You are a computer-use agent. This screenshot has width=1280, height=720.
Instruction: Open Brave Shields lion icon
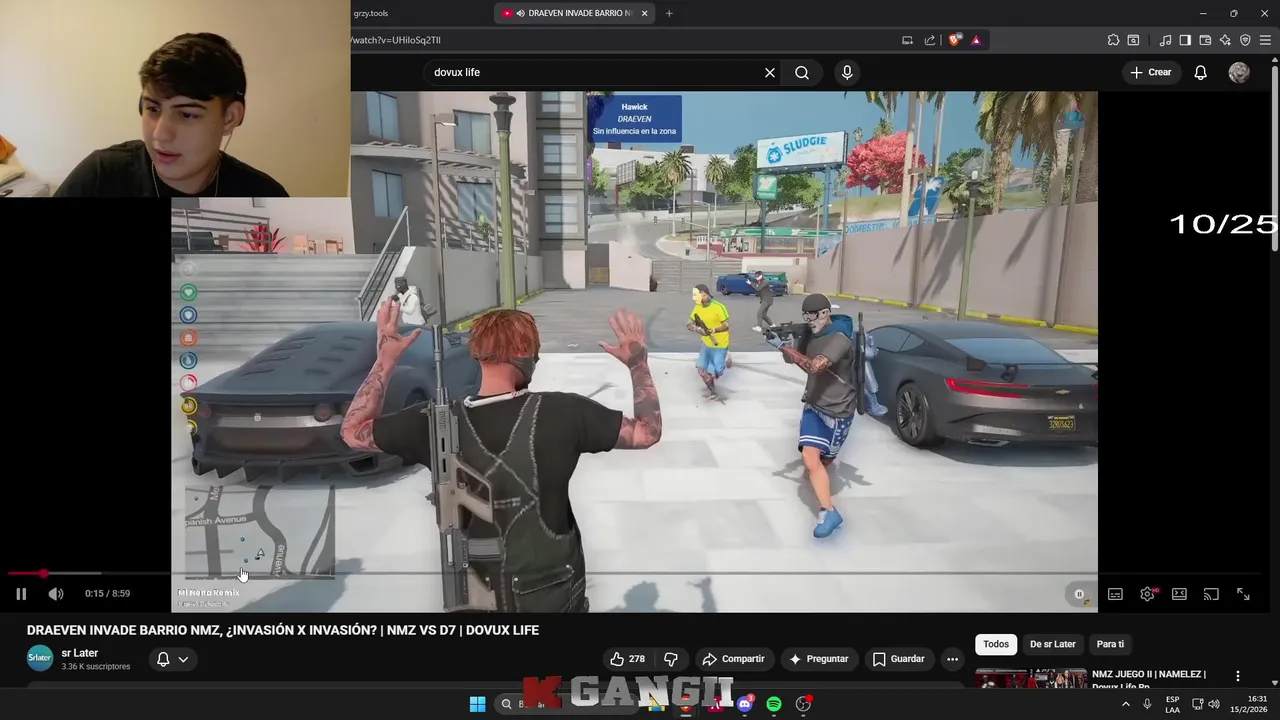(954, 40)
